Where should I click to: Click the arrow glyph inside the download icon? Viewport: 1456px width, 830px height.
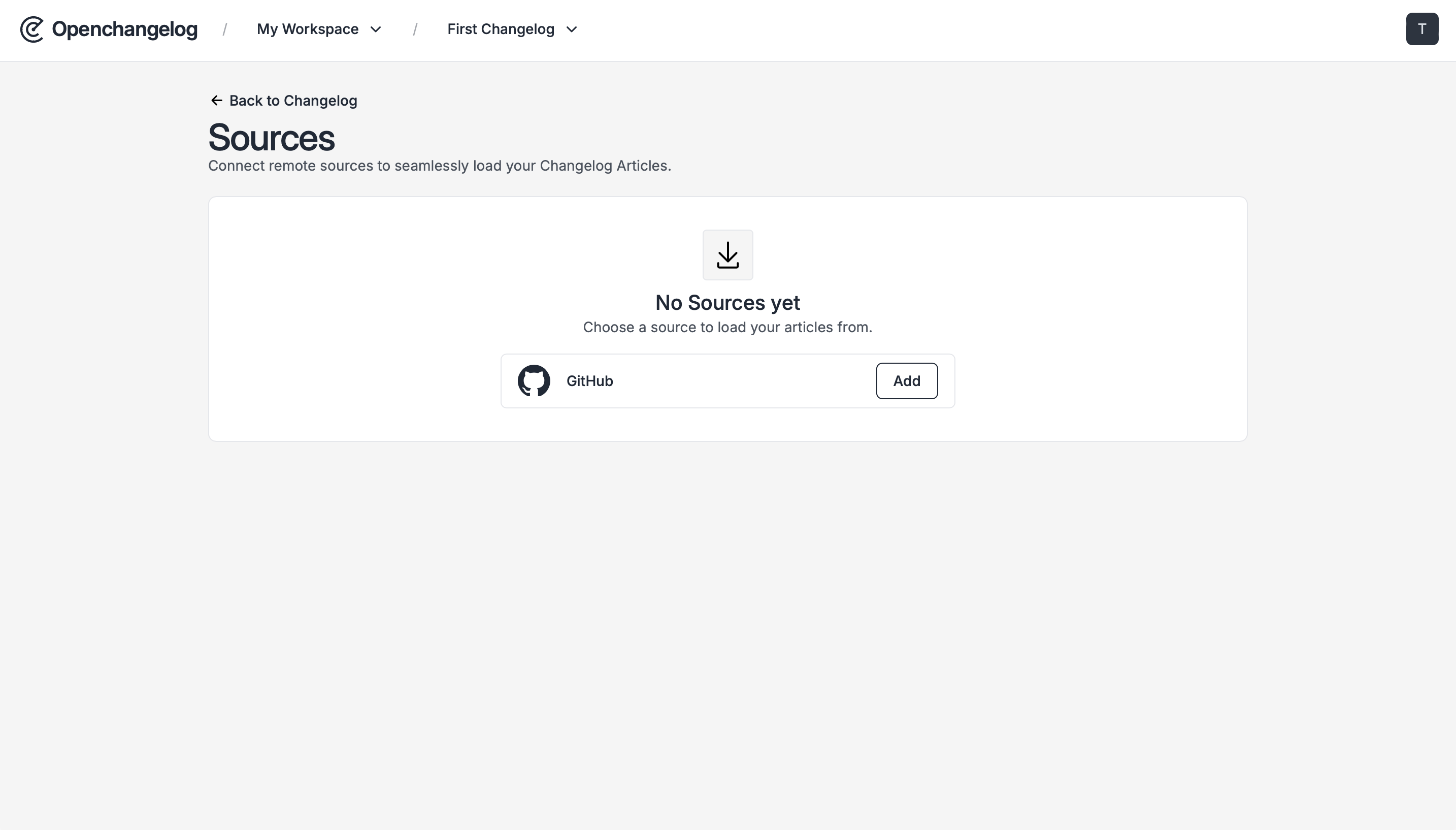[727, 254]
